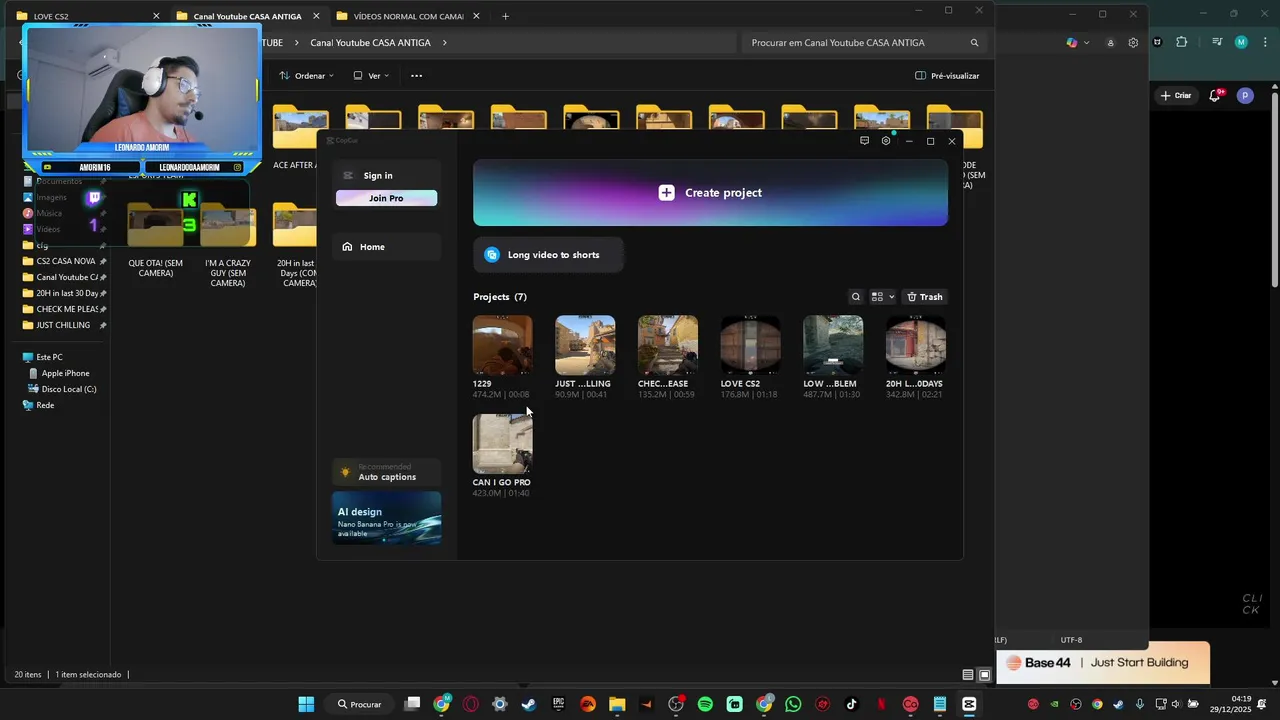The width and height of the screenshot is (1280, 720).
Task: Open Task View on the taskbar
Action: point(412,704)
